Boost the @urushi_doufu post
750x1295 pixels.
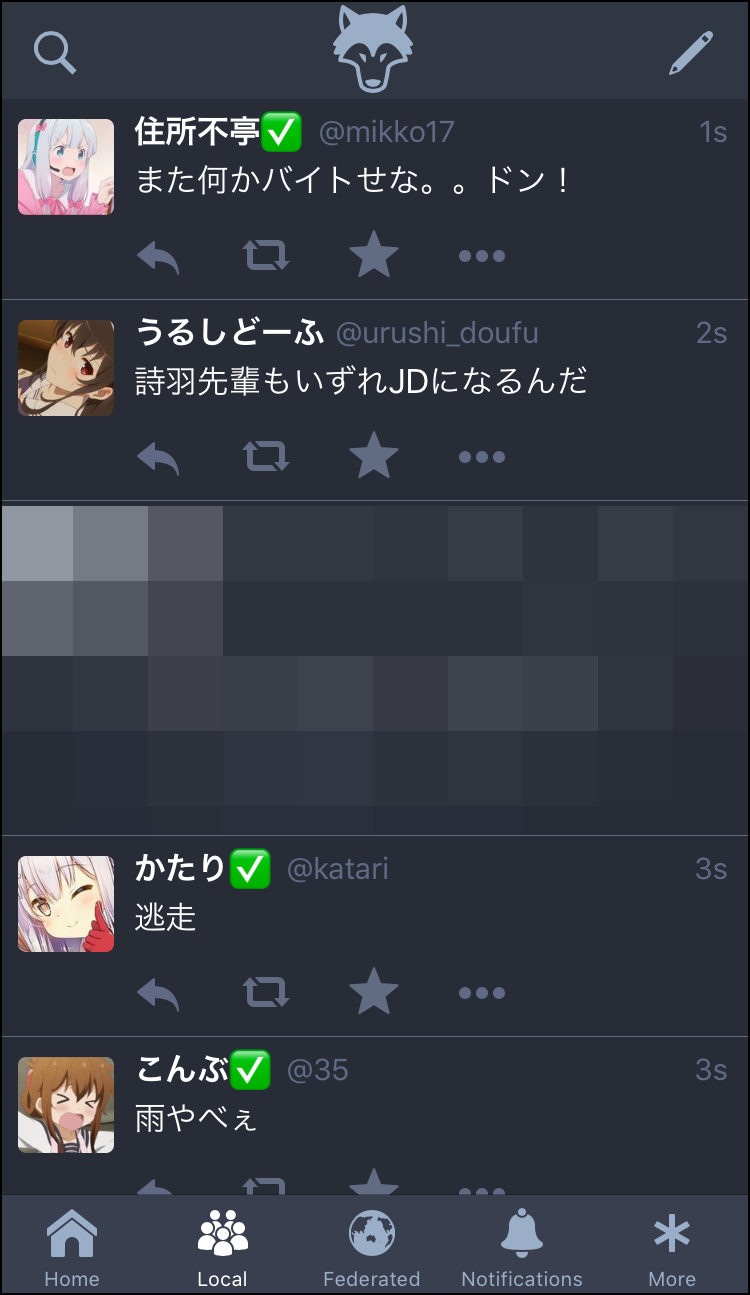267,457
